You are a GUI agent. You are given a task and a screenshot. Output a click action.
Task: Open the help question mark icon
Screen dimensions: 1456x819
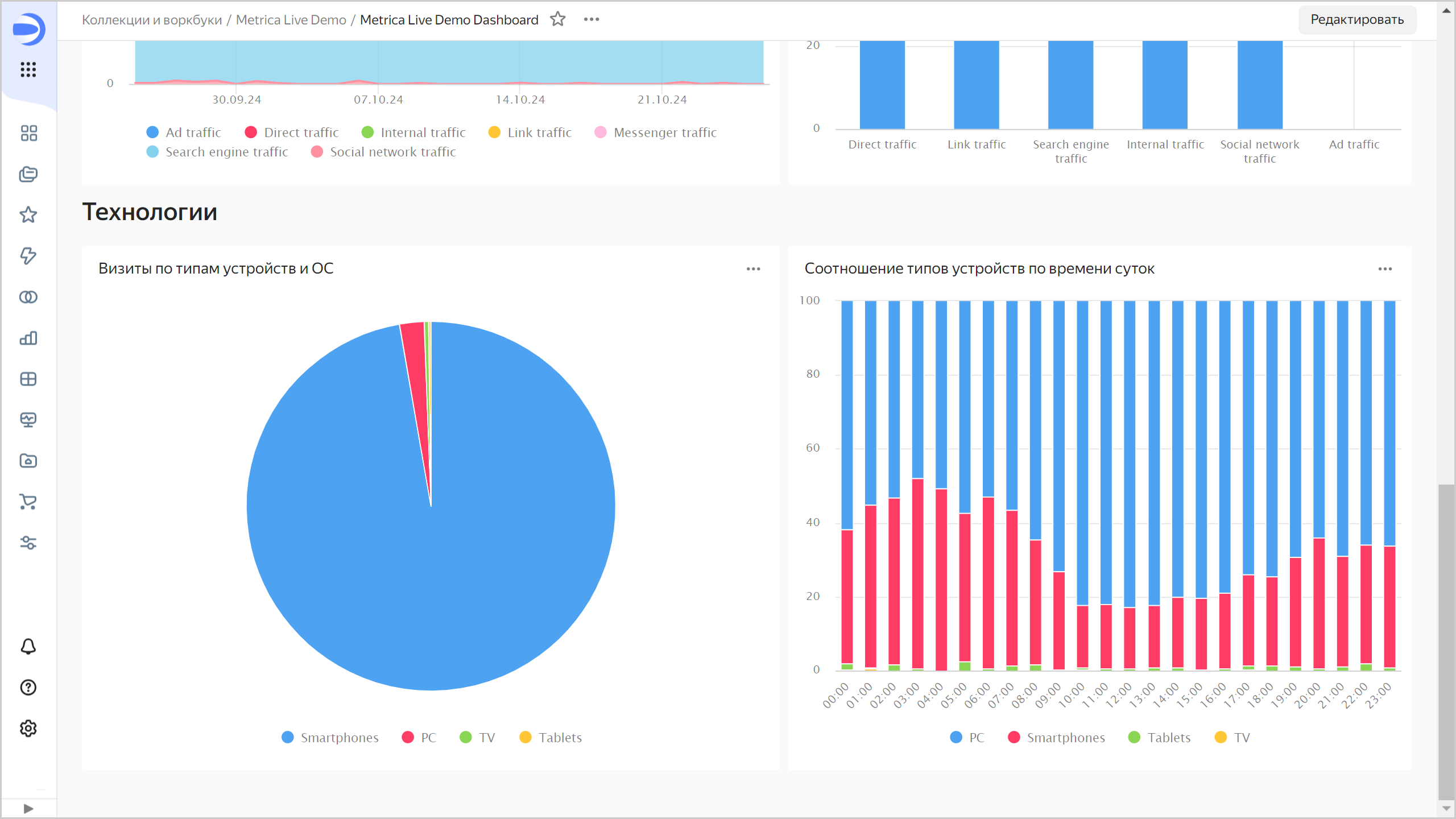point(28,688)
